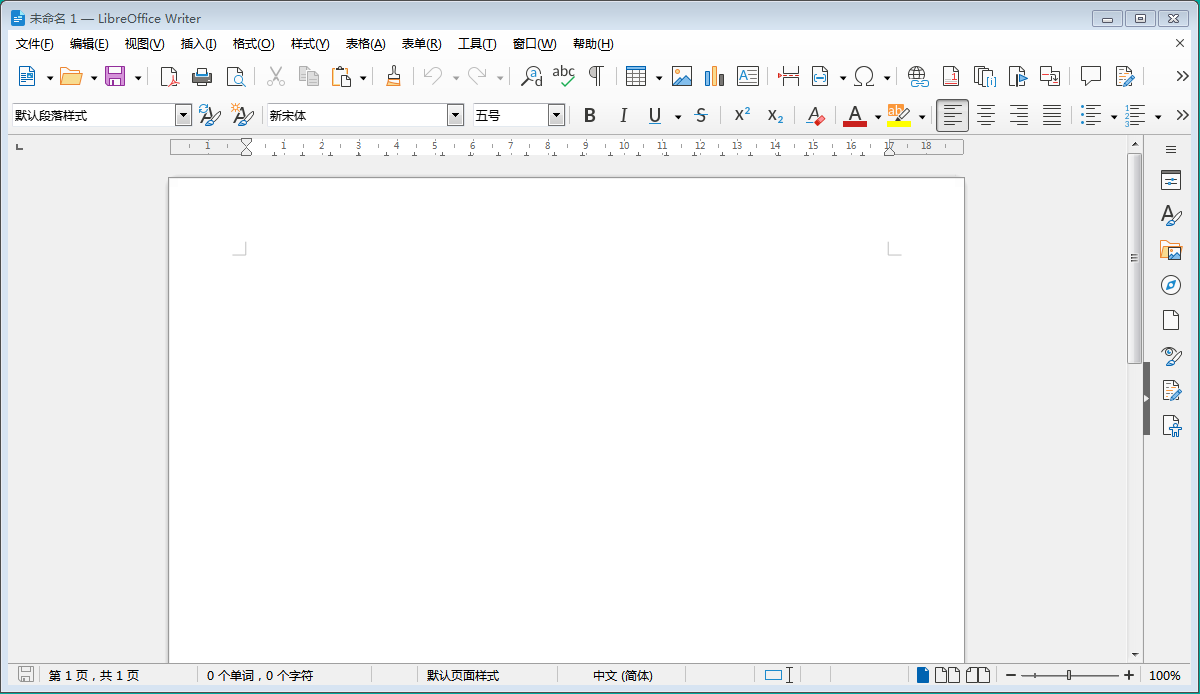Image resolution: width=1200 pixels, height=694 pixels.
Task: Open the Gallery sidebar panel
Action: click(x=1171, y=250)
